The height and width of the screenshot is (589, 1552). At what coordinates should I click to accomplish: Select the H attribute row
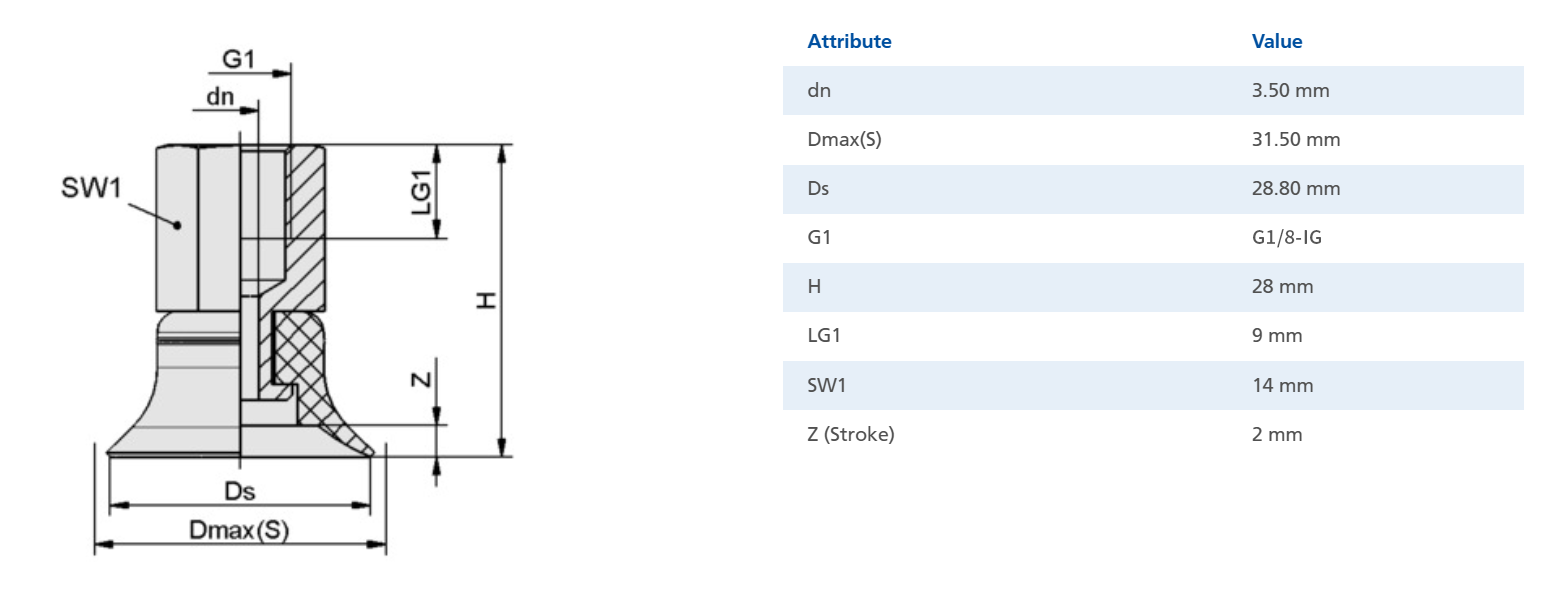coord(1153,287)
